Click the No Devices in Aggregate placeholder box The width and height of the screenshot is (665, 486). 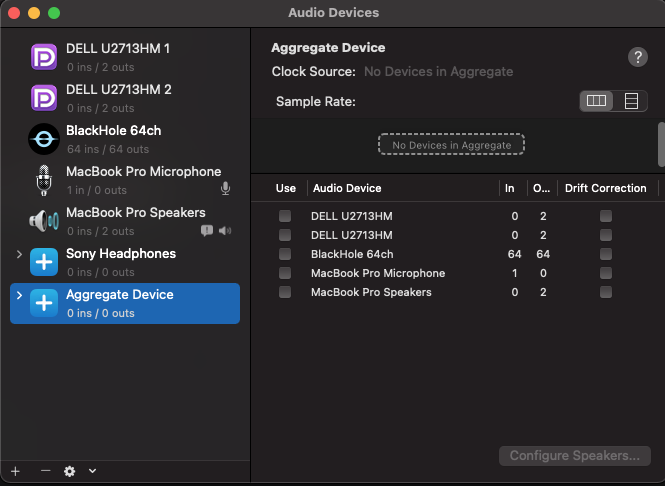451,145
